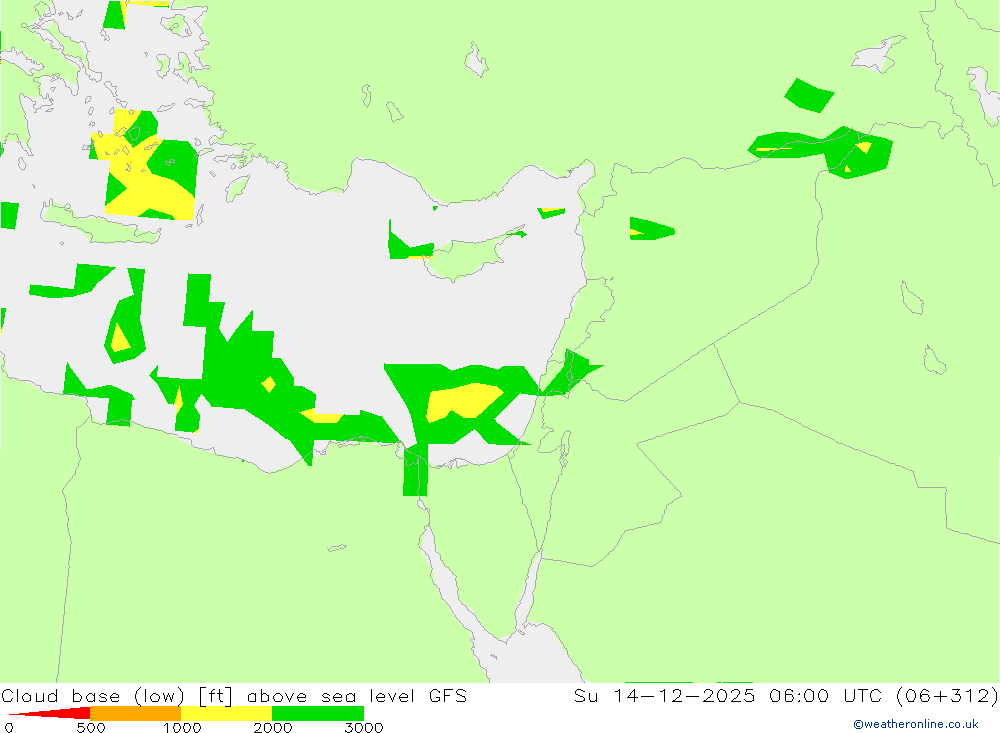Click the legend value 3000
Image resolution: width=1000 pixels, height=733 pixels.
point(364,727)
